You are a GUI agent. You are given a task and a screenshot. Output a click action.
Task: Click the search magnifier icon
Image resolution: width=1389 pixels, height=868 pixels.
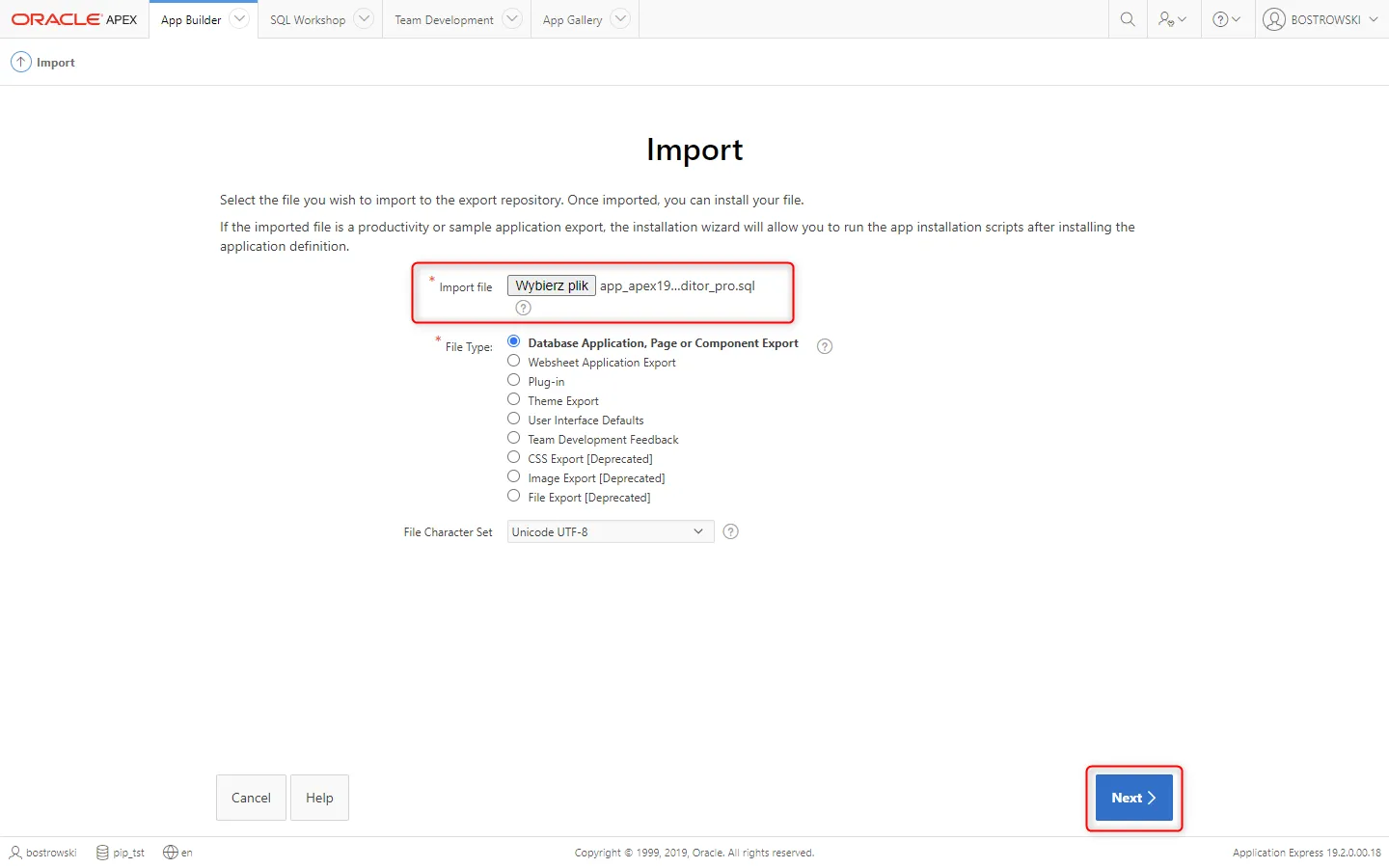point(1127,19)
